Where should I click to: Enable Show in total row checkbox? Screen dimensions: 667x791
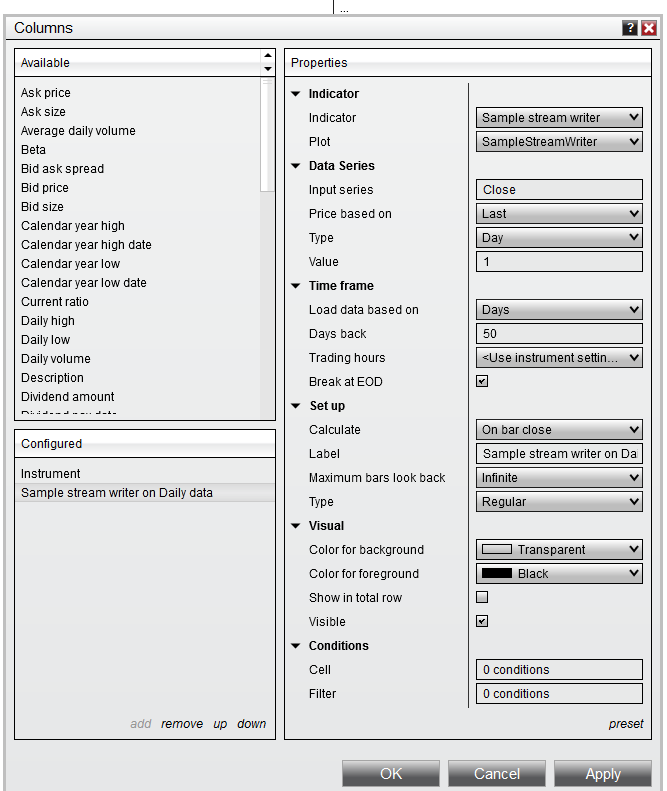point(482,597)
